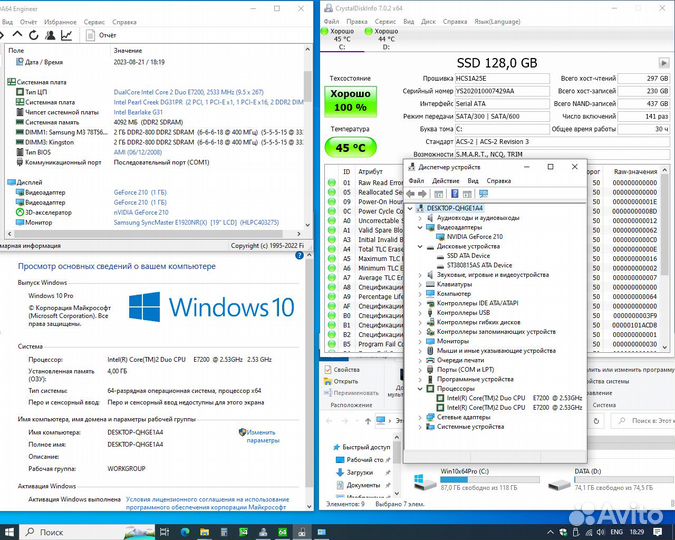
Task: Open the Microsoft license terms link
Action: click(x=207, y=503)
